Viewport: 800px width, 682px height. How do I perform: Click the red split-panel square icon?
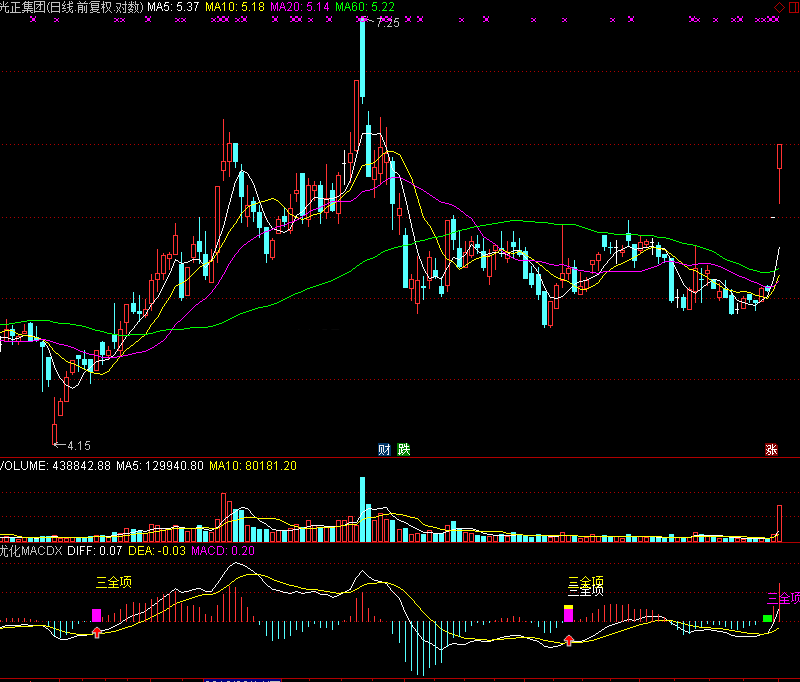(794, 7)
